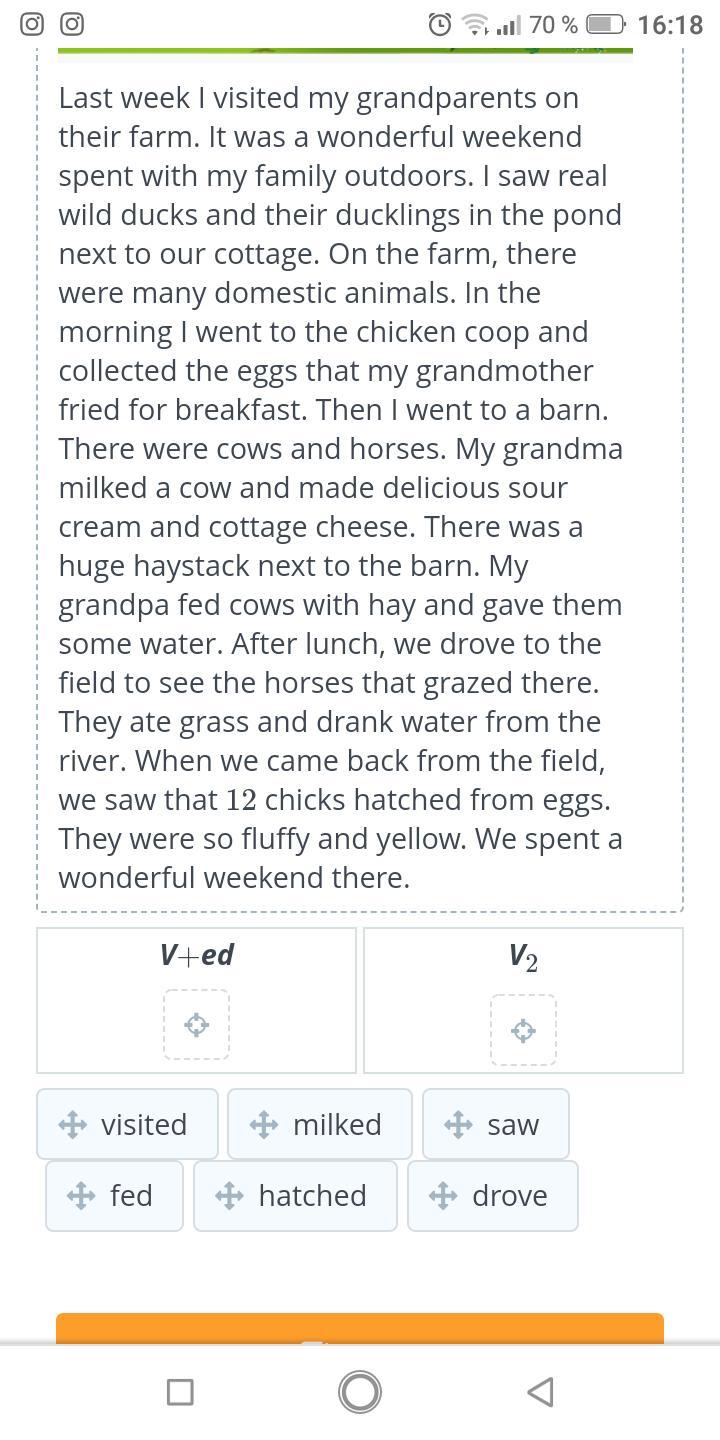The image size is (720, 1440).
Task: Click the move handle icon on hatched
Action: click(229, 1196)
